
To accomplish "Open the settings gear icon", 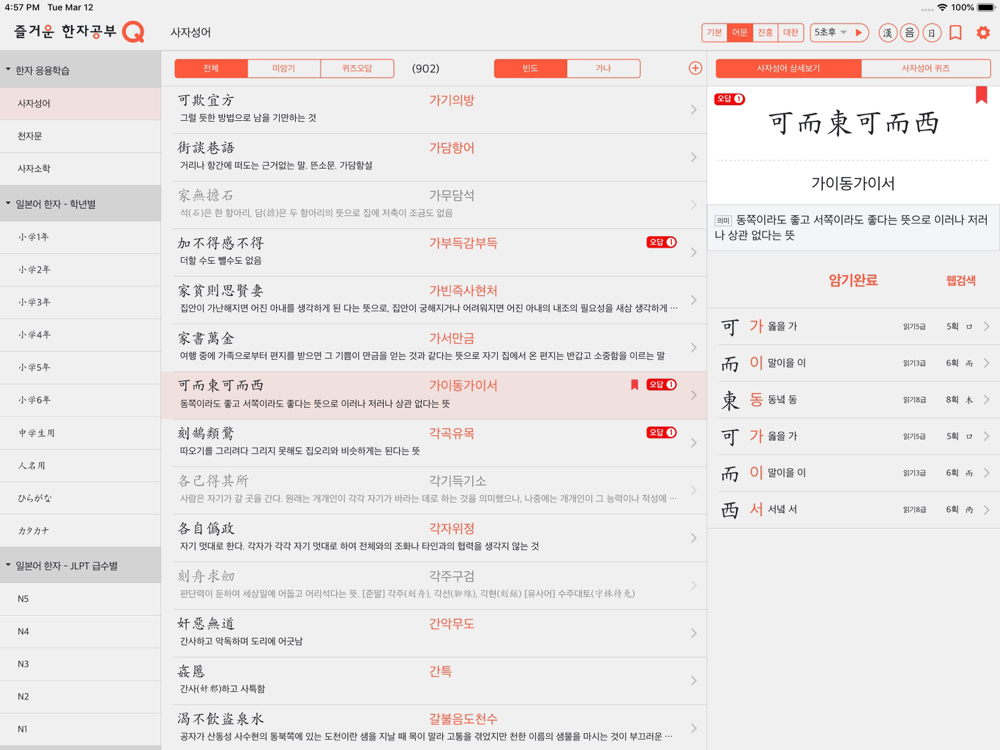I will (x=983, y=33).
